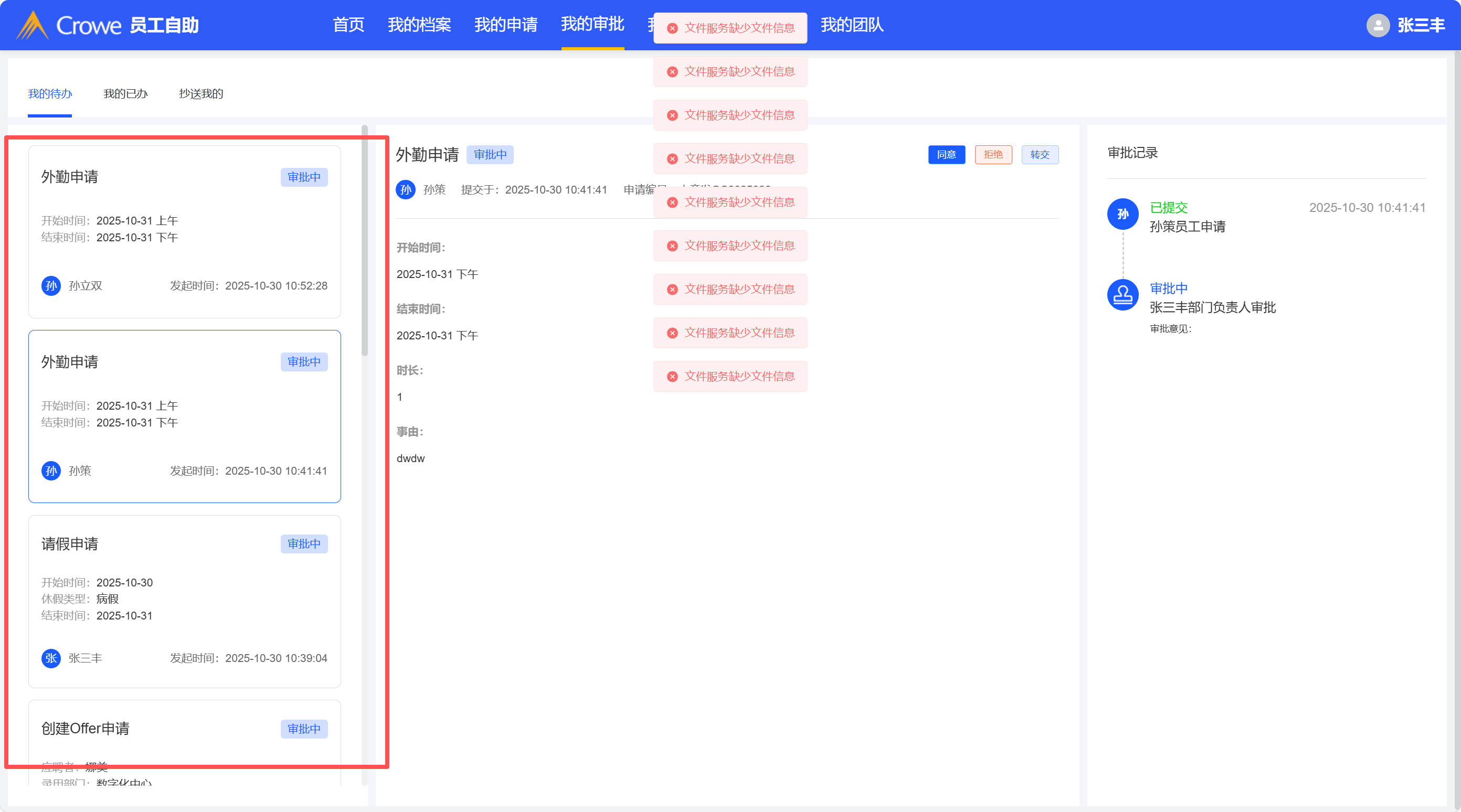Click the pending list vertical scrollbar
The image size is (1461, 812).
(365, 241)
